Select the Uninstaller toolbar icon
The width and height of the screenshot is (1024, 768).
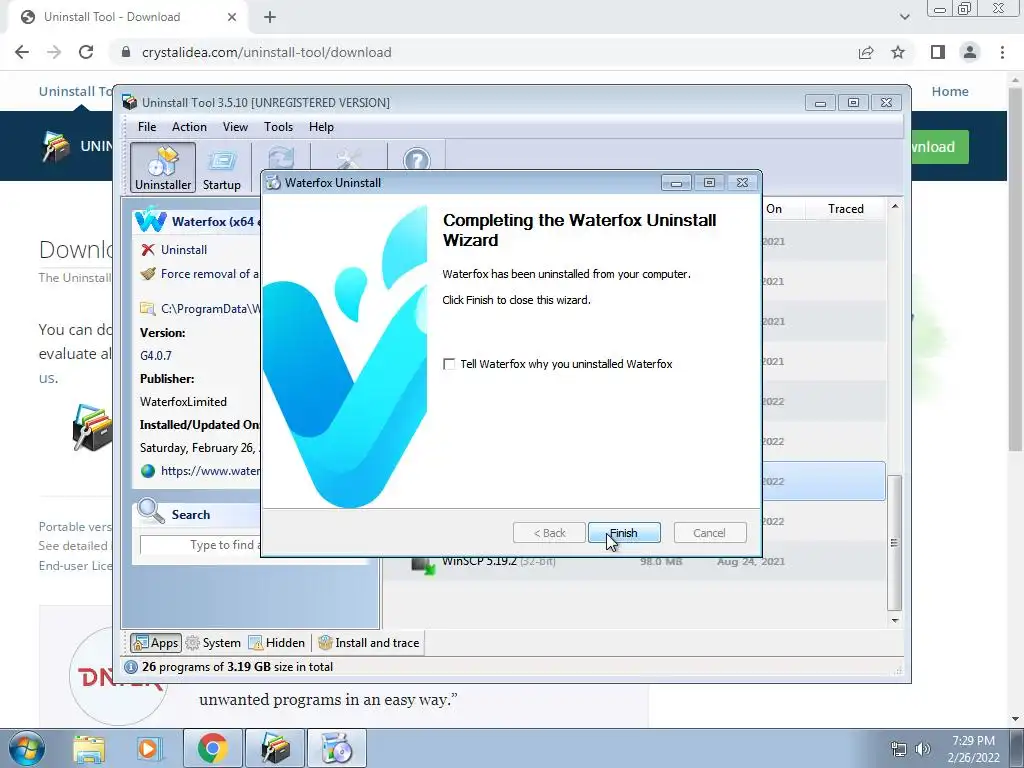163,167
